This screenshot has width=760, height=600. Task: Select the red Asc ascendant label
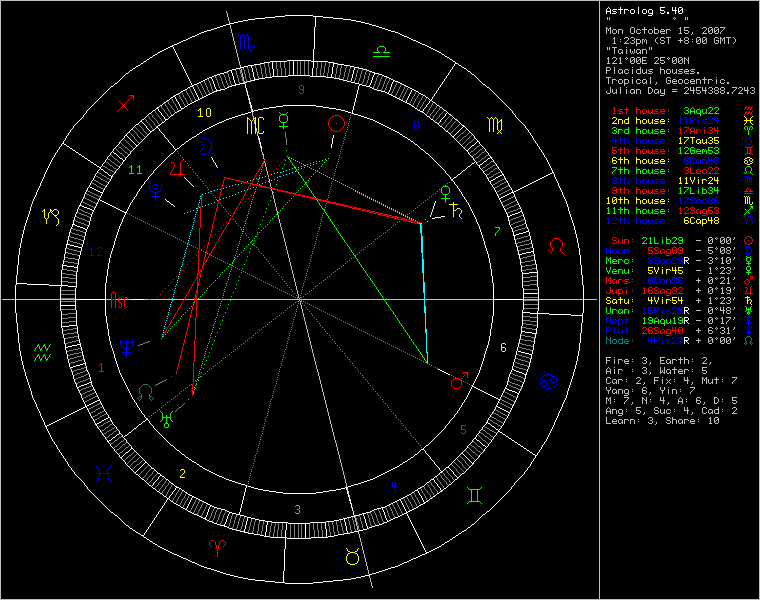tap(119, 299)
